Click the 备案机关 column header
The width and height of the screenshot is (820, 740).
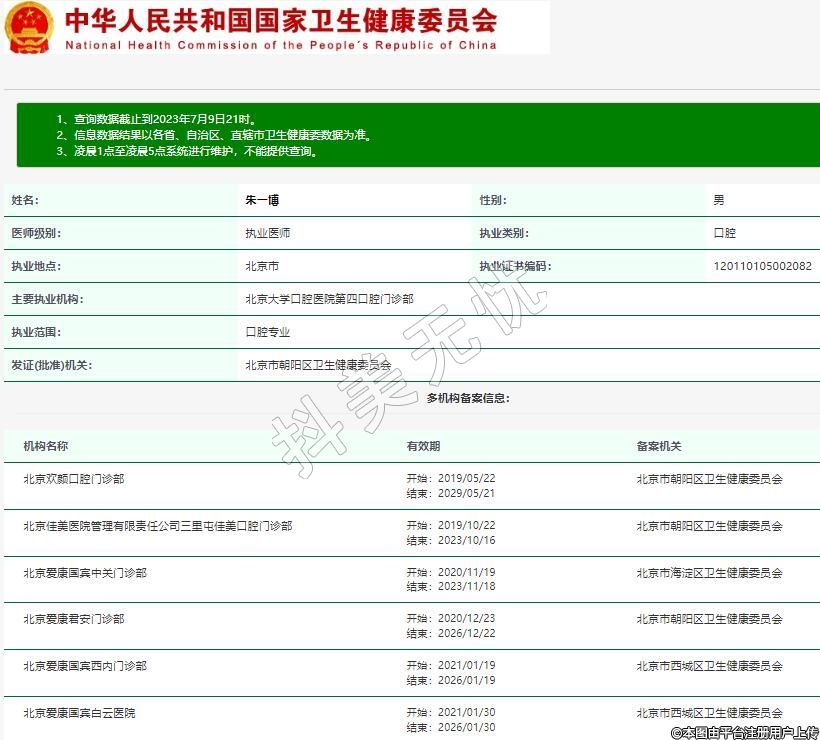[659, 446]
